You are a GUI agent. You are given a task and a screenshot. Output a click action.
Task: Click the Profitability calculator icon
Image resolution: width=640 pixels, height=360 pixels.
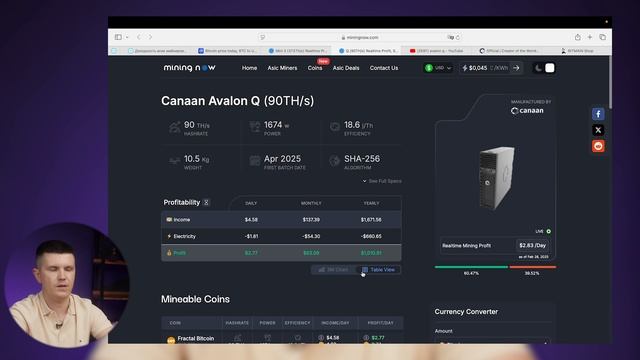click(207, 202)
